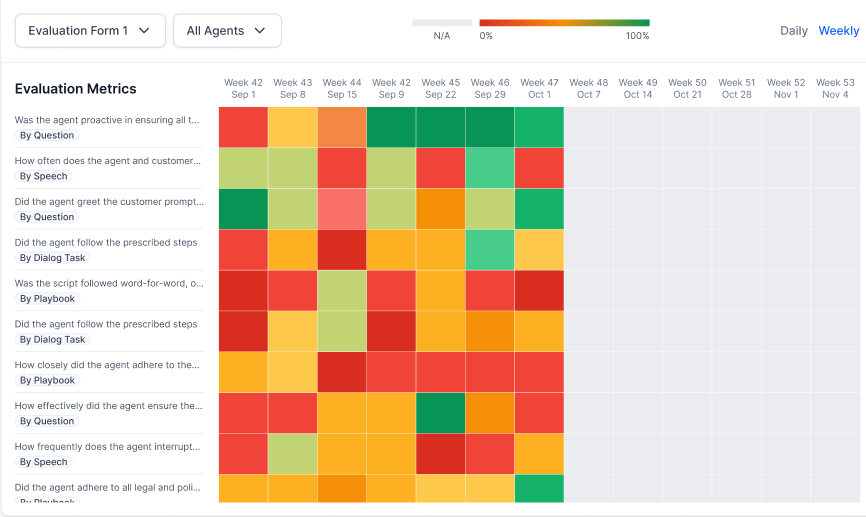Screen dimensions: 866x517
Task: Click the Week 42 Sep 1 column header
Action: point(243,88)
